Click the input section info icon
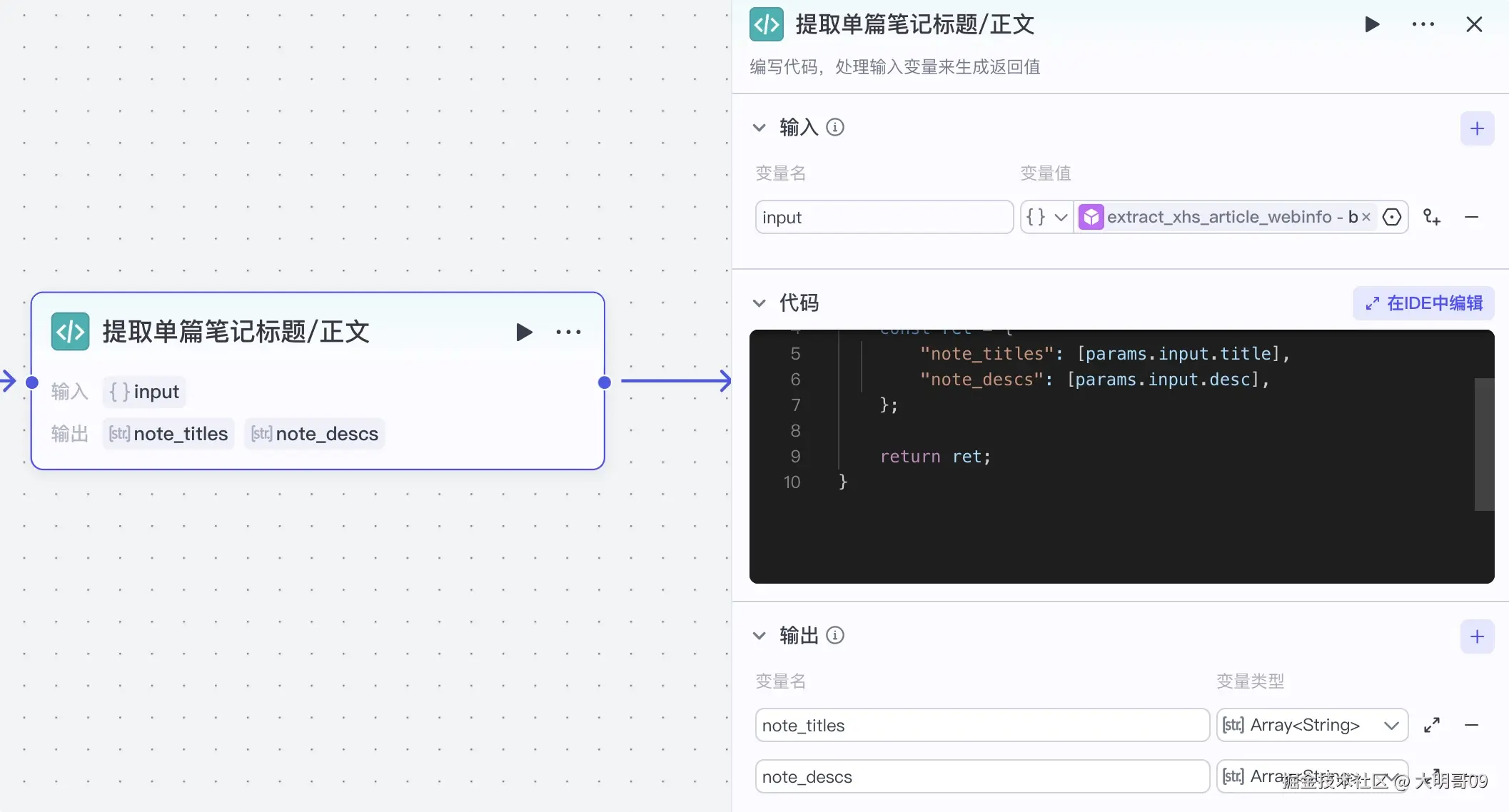This screenshot has width=1509, height=812. pyautogui.click(x=834, y=127)
